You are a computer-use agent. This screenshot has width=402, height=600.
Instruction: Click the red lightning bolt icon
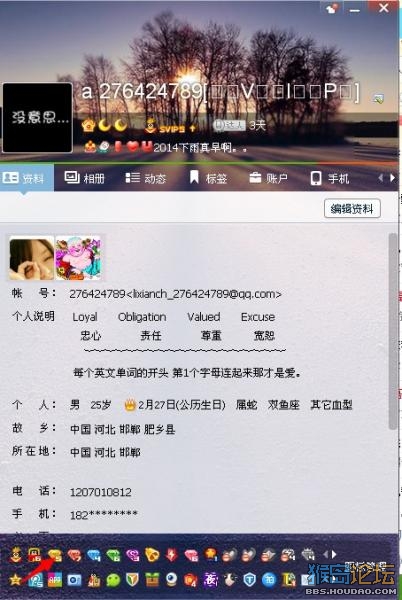click(171, 554)
